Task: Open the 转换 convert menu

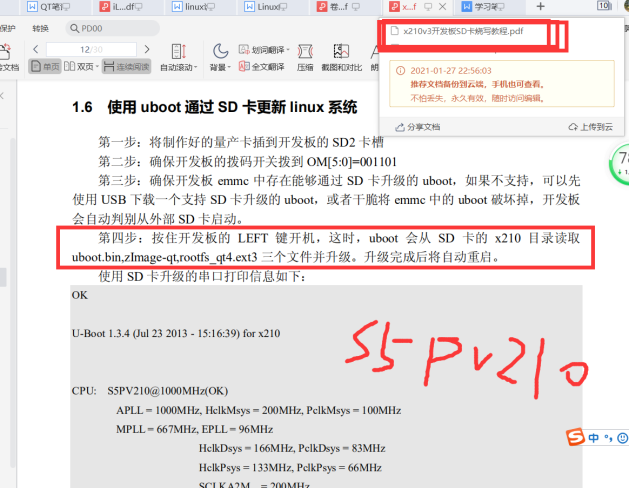Action: [40, 28]
